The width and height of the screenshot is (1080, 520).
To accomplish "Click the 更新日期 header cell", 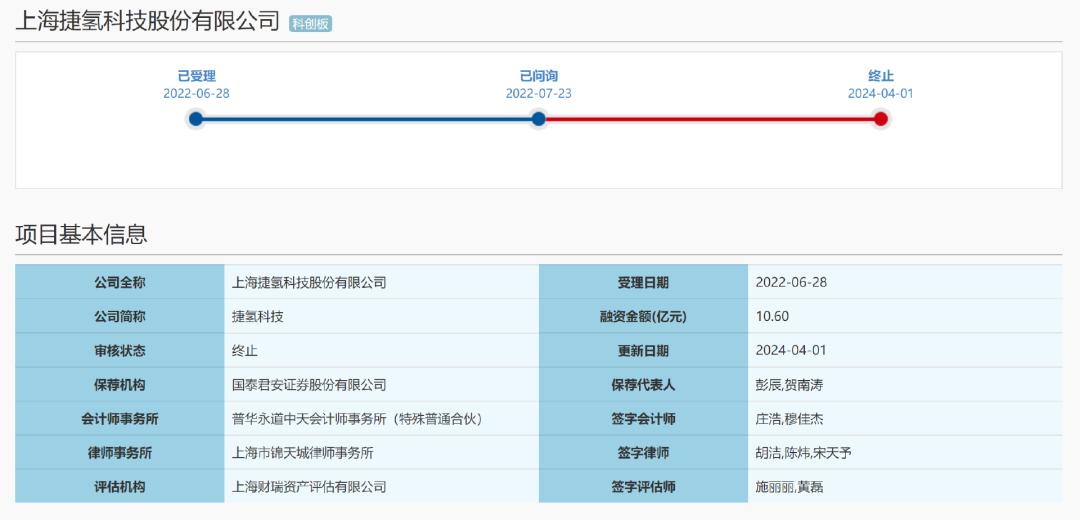I will pyautogui.click(x=643, y=351).
